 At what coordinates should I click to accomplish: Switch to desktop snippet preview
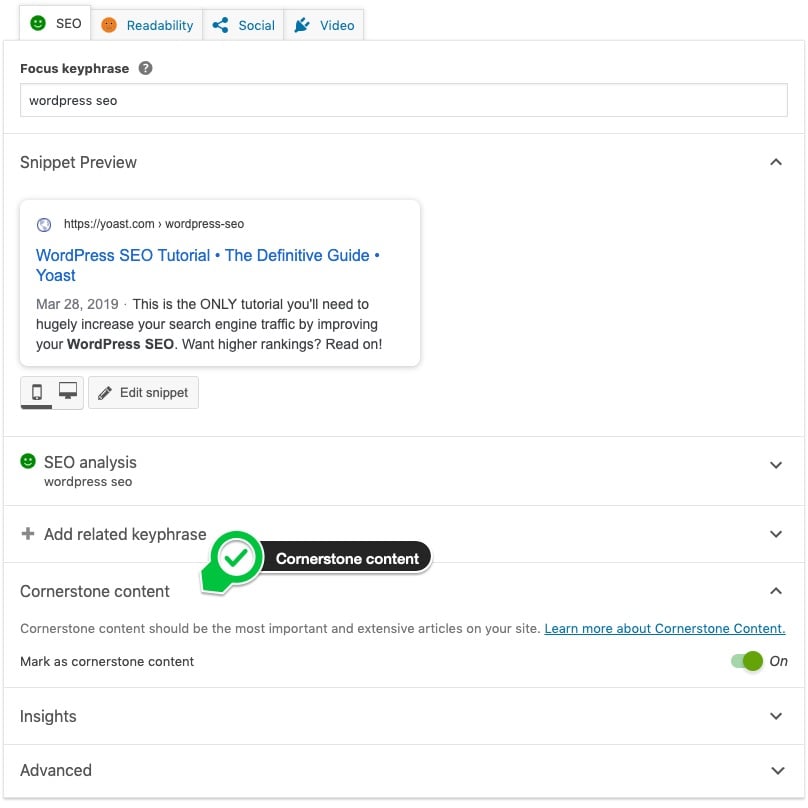(x=68, y=392)
